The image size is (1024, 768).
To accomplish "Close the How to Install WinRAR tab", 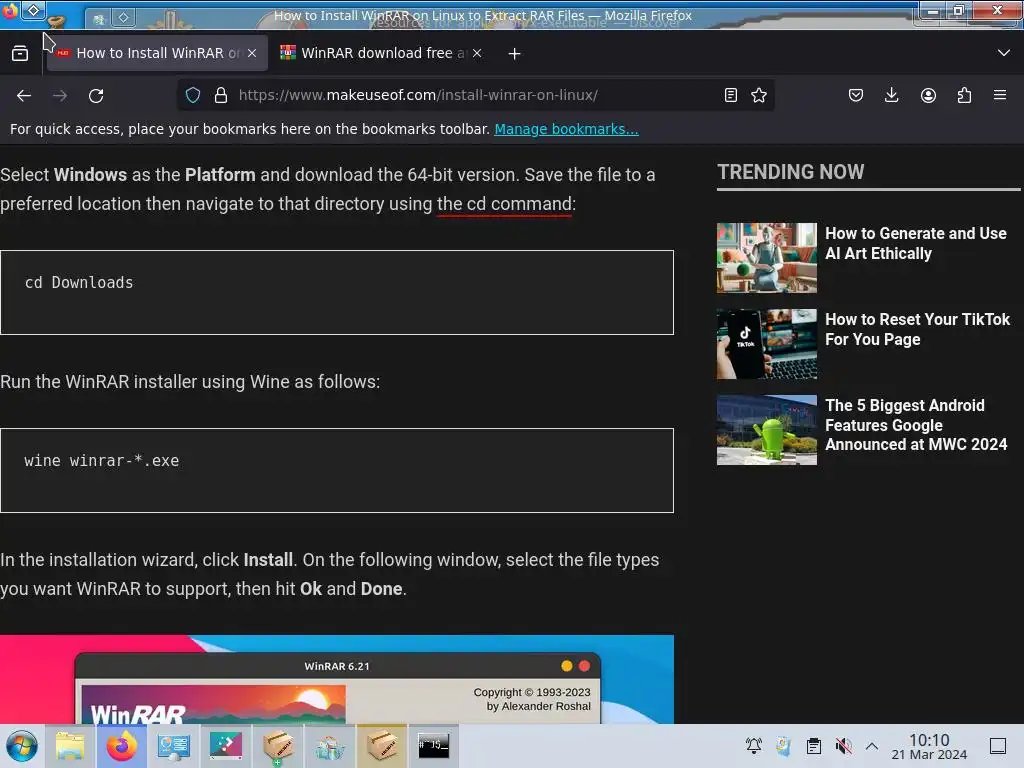I will pyautogui.click(x=252, y=53).
